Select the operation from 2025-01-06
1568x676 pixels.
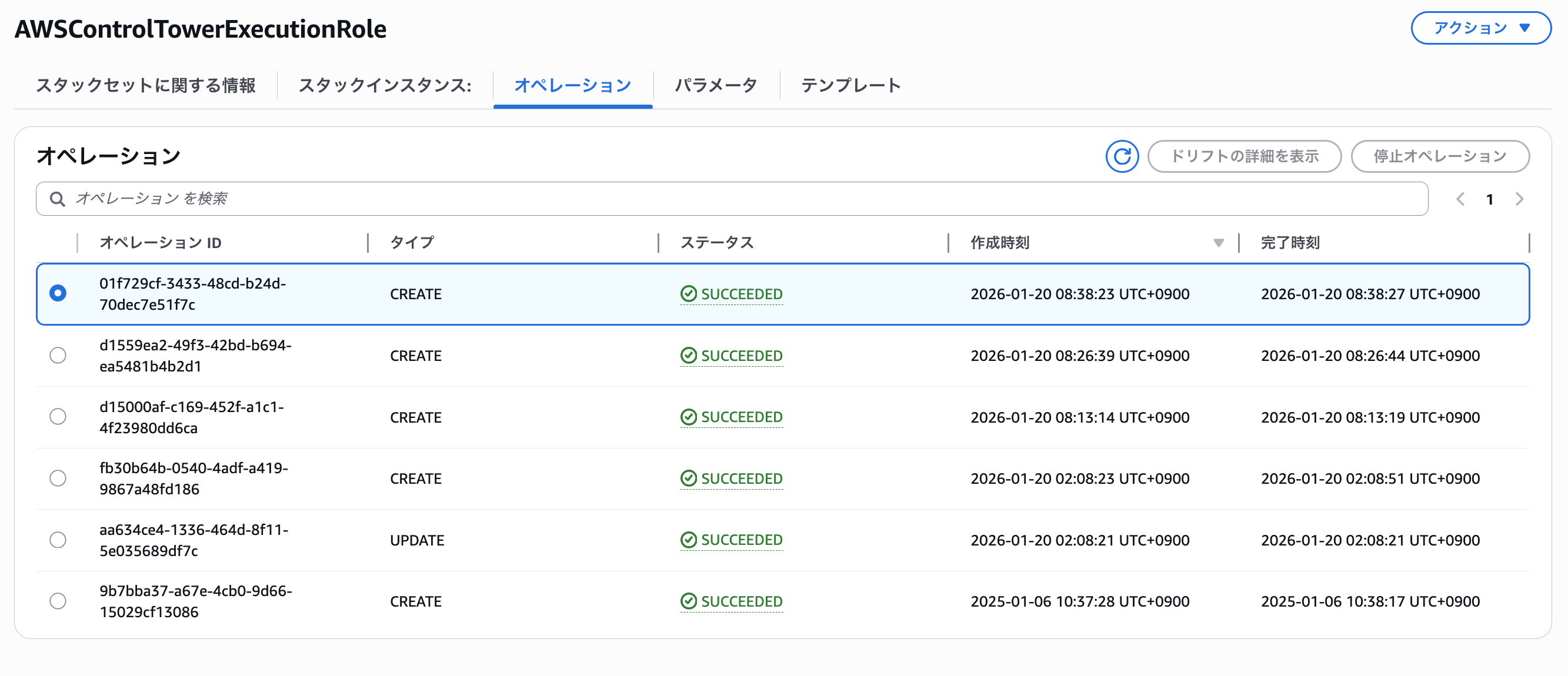coord(58,601)
